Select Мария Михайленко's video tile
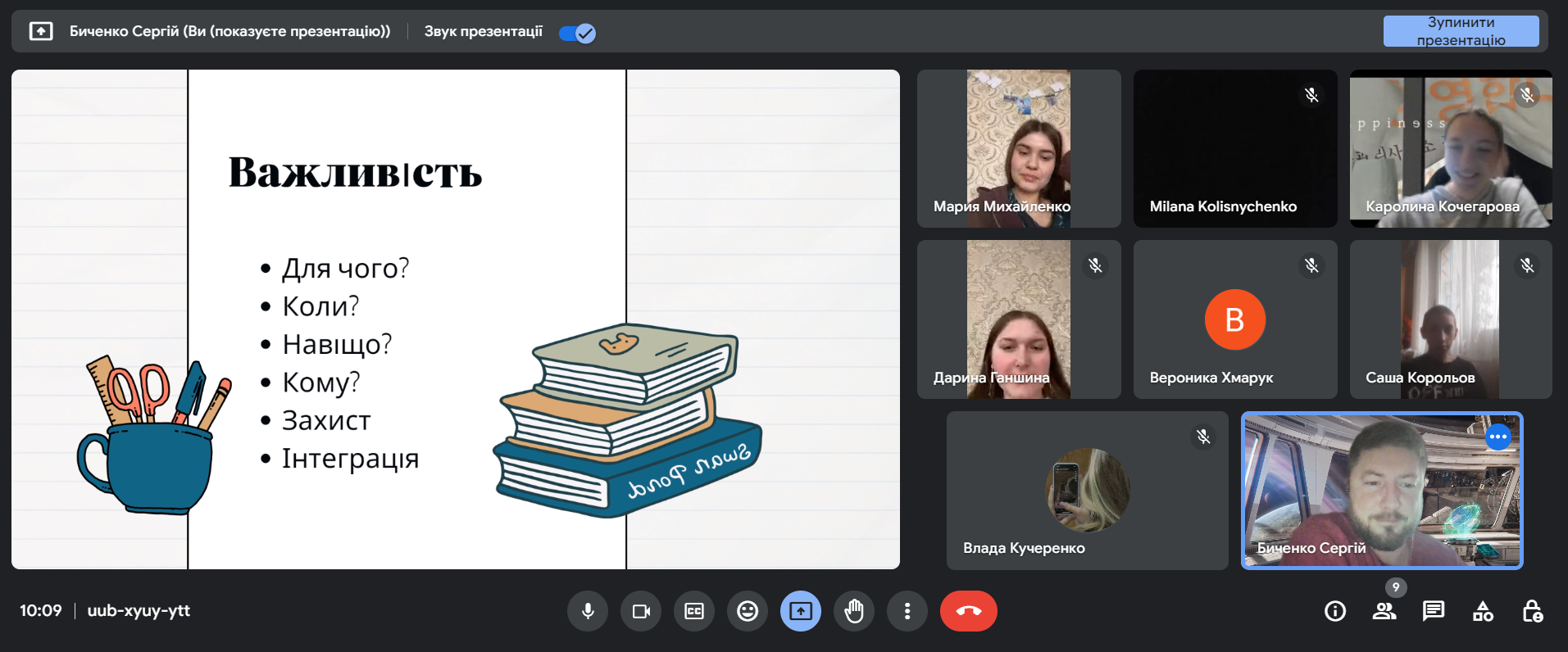The height and width of the screenshot is (652, 1568). [1018, 148]
